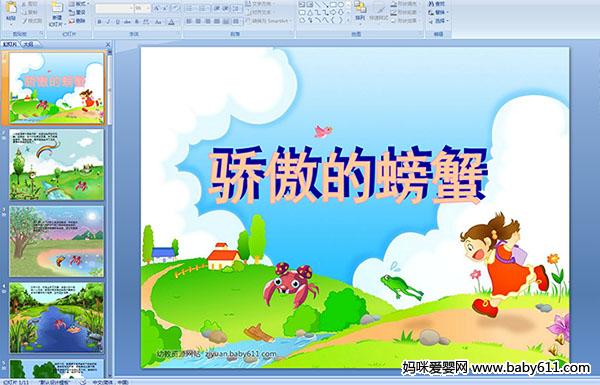Click the Find (查找) binoculars icon
Image resolution: width=600 pixels, height=385 pixels.
(436, 4)
